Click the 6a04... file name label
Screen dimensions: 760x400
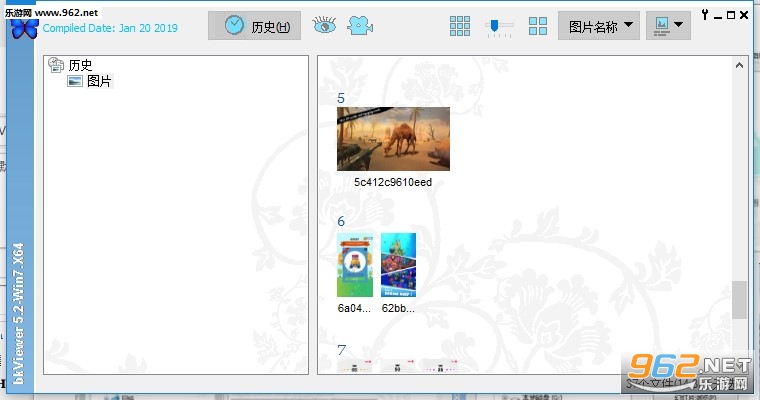click(354, 308)
